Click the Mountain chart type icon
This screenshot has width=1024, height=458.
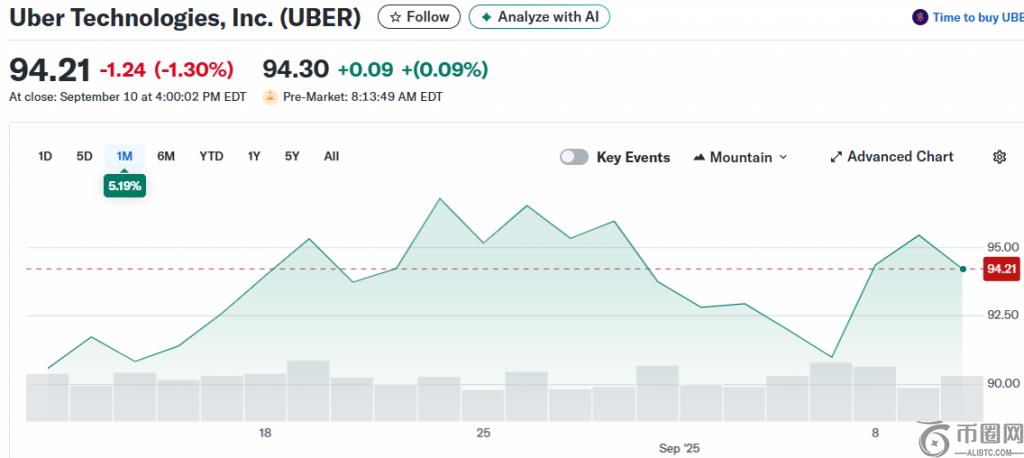699,157
